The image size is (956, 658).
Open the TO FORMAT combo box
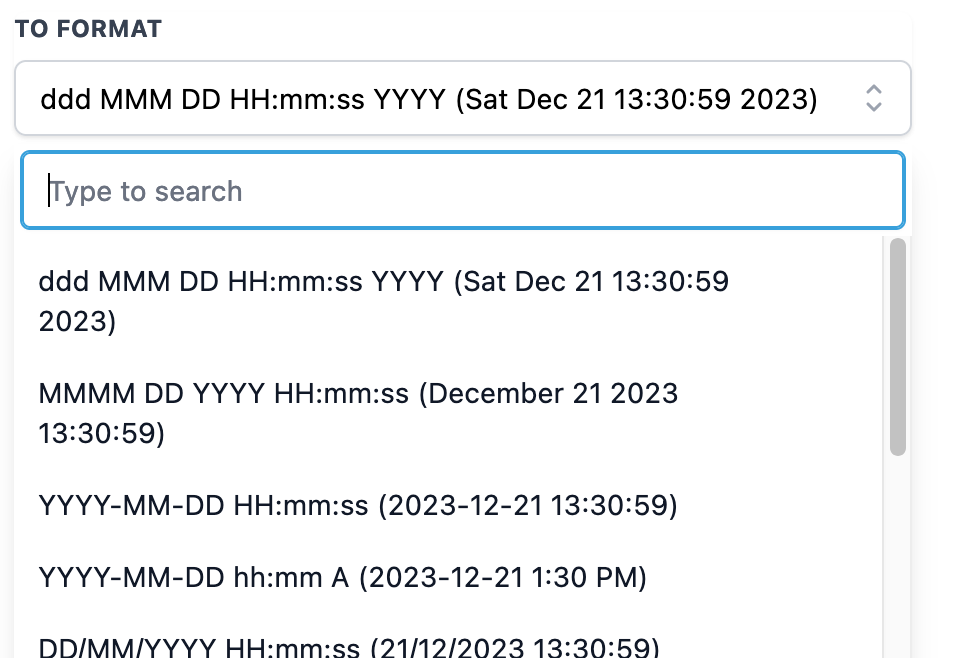tap(463, 98)
